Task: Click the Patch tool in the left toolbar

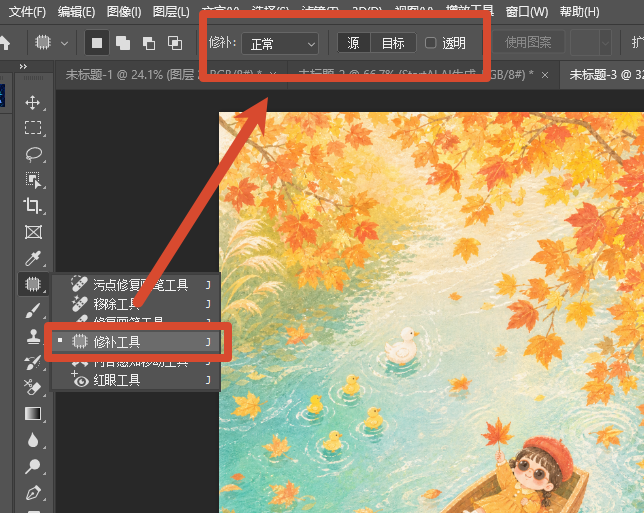Action: pos(33,284)
